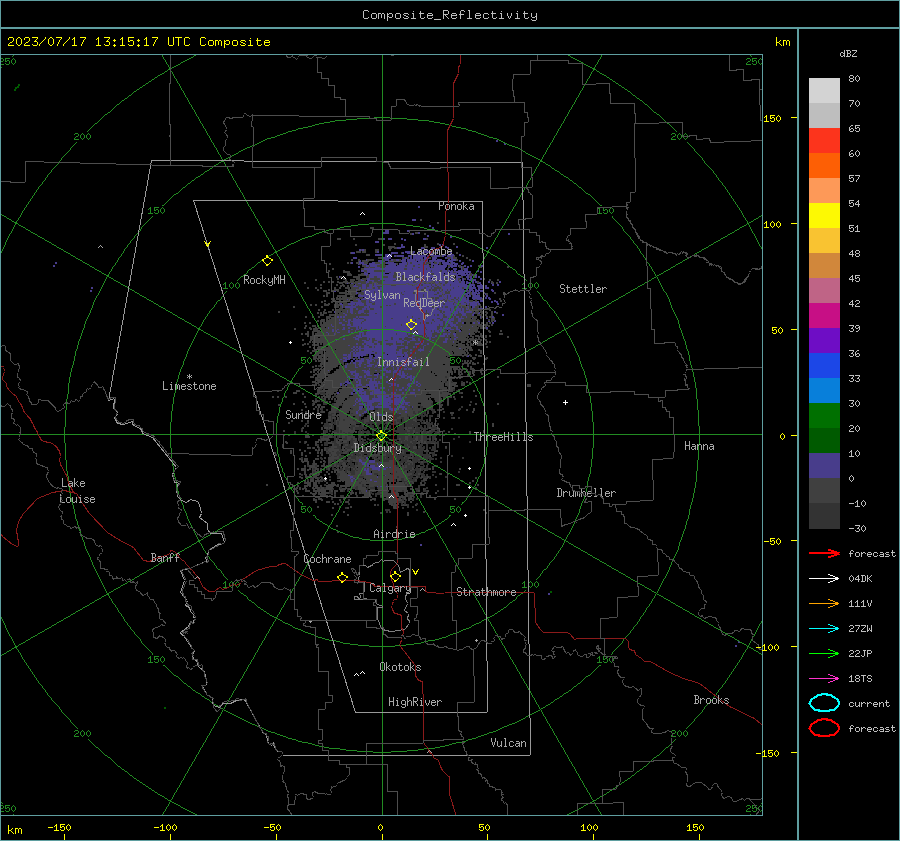The width and height of the screenshot is (900, 841).
Task: Click the Limestone label
Action: coord(189,386)
